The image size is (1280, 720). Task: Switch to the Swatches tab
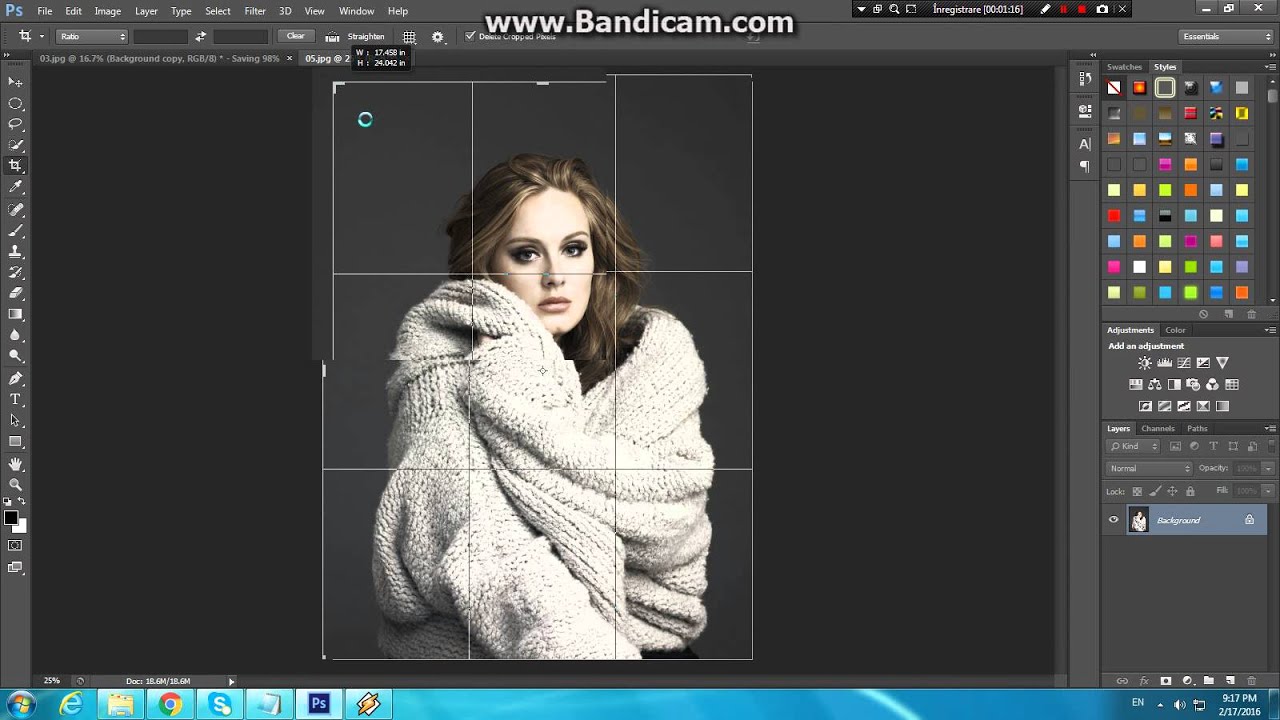coord(1124,67)
